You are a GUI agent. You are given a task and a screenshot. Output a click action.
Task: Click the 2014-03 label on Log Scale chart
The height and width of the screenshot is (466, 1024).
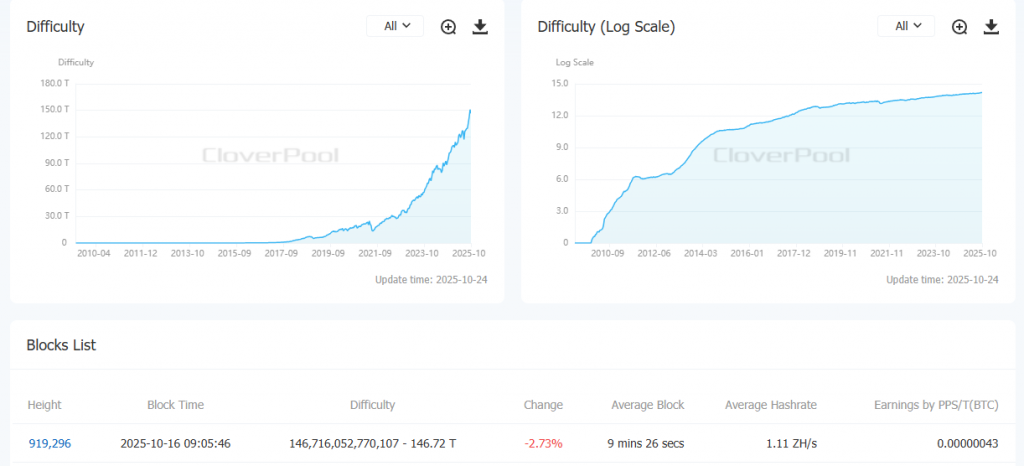(701, 254)
